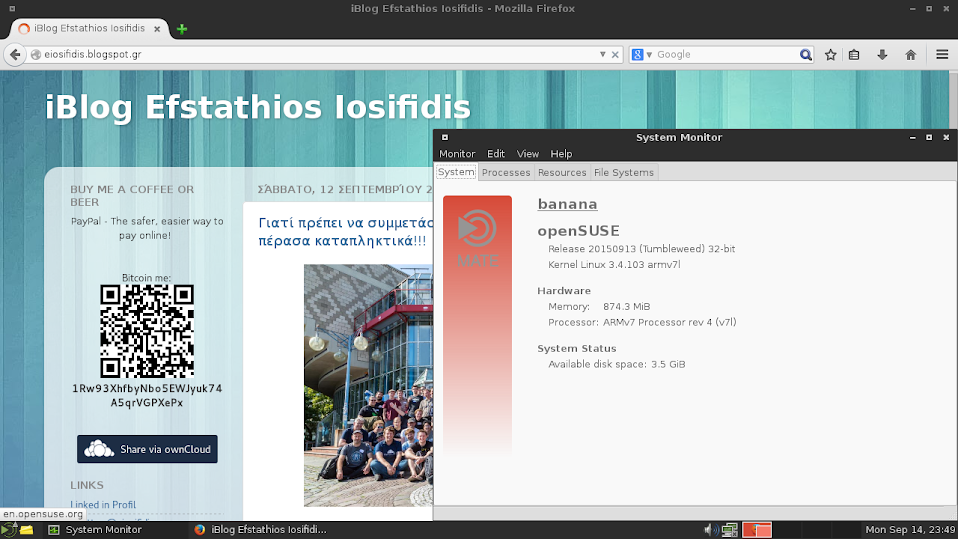
Task: Click the network connection icon in tray
Action: pyautogui.click(x=729, y=530)
